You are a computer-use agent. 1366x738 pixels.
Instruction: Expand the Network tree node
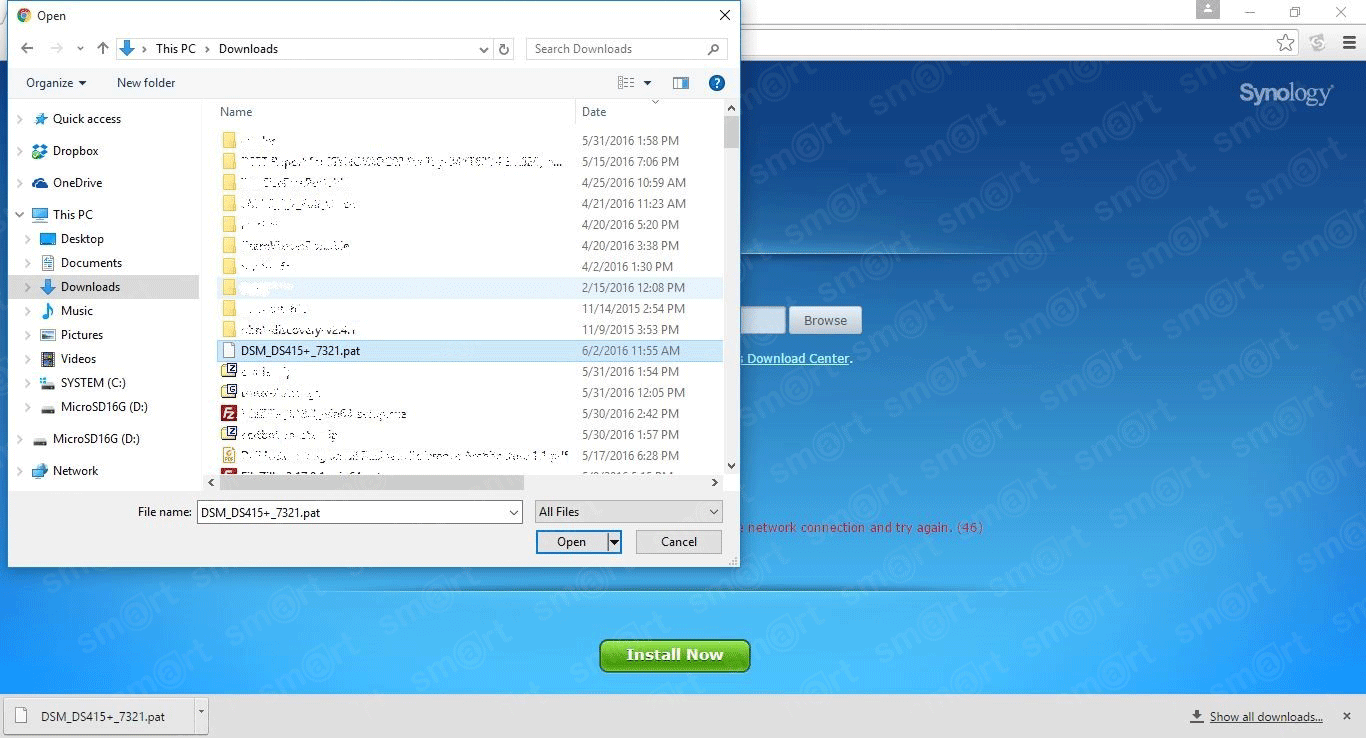[20, 471]
